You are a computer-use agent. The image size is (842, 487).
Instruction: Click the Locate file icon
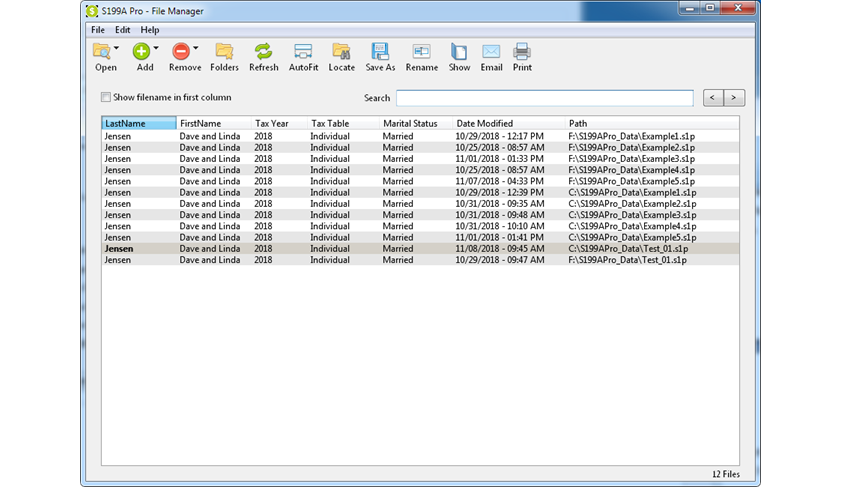(342, 52)
